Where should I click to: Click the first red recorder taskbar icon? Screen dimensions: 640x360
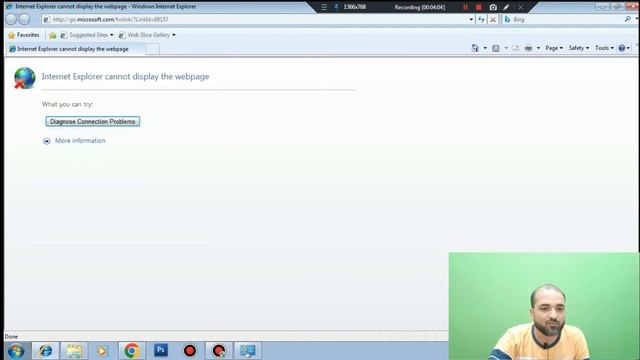(190, 351)
